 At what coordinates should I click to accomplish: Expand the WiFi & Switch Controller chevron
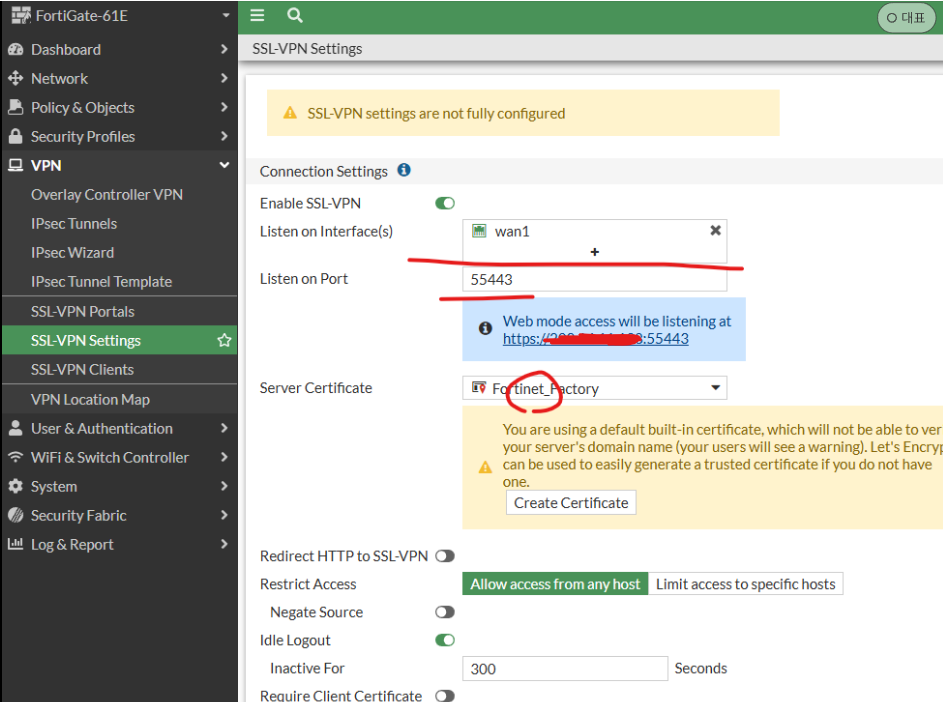coord(224,457)
